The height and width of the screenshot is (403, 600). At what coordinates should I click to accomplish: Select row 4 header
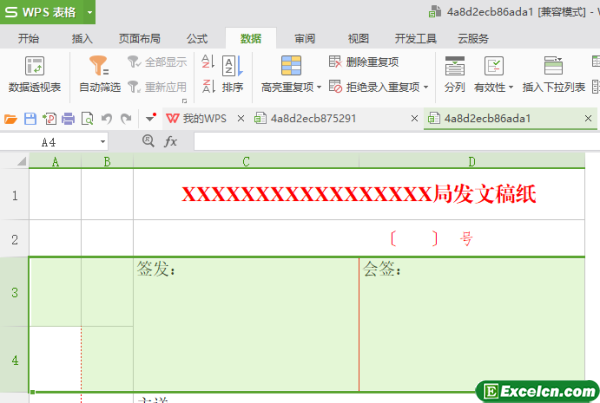(15, 360)
